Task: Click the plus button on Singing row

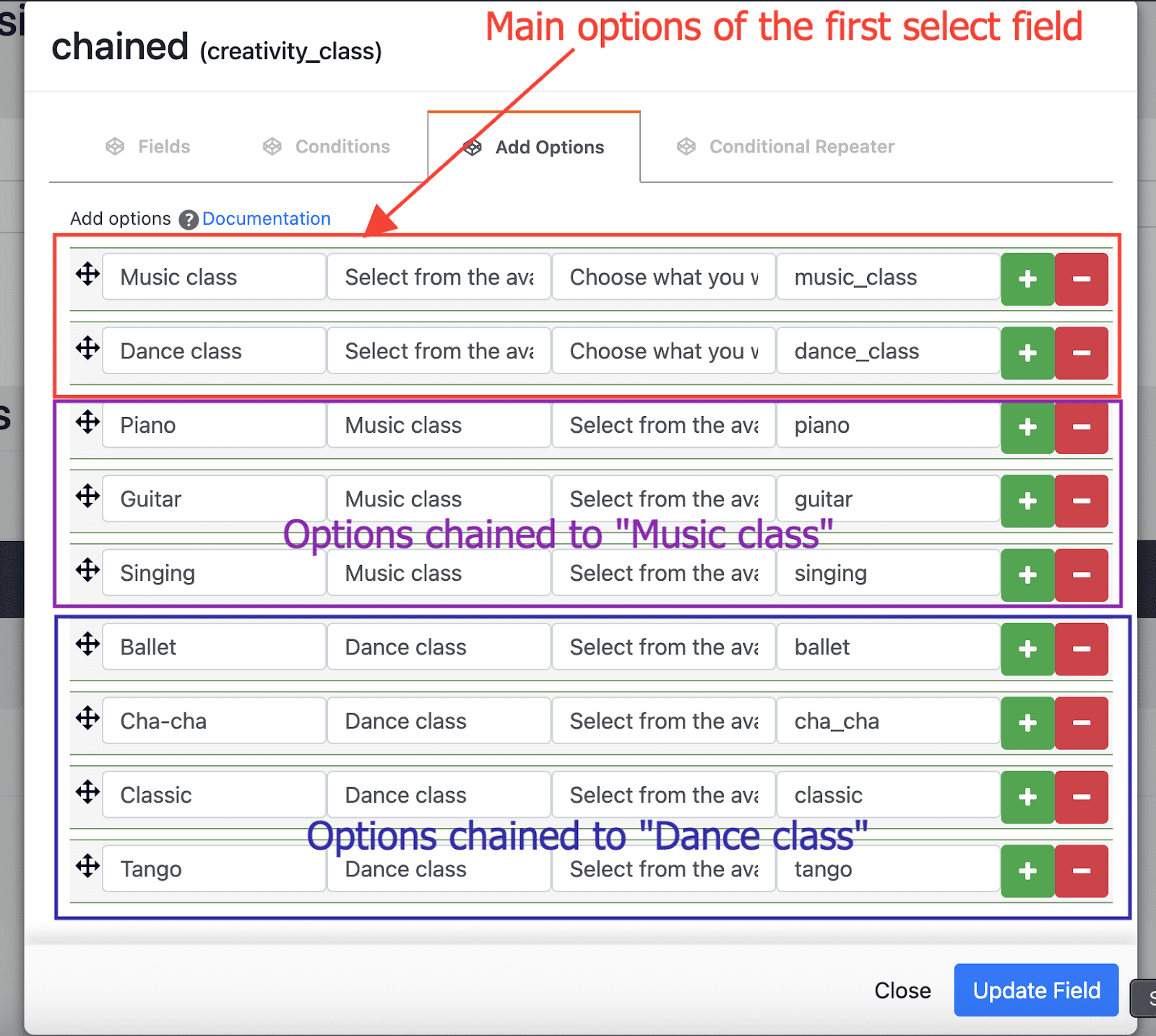Action: 1027,575
